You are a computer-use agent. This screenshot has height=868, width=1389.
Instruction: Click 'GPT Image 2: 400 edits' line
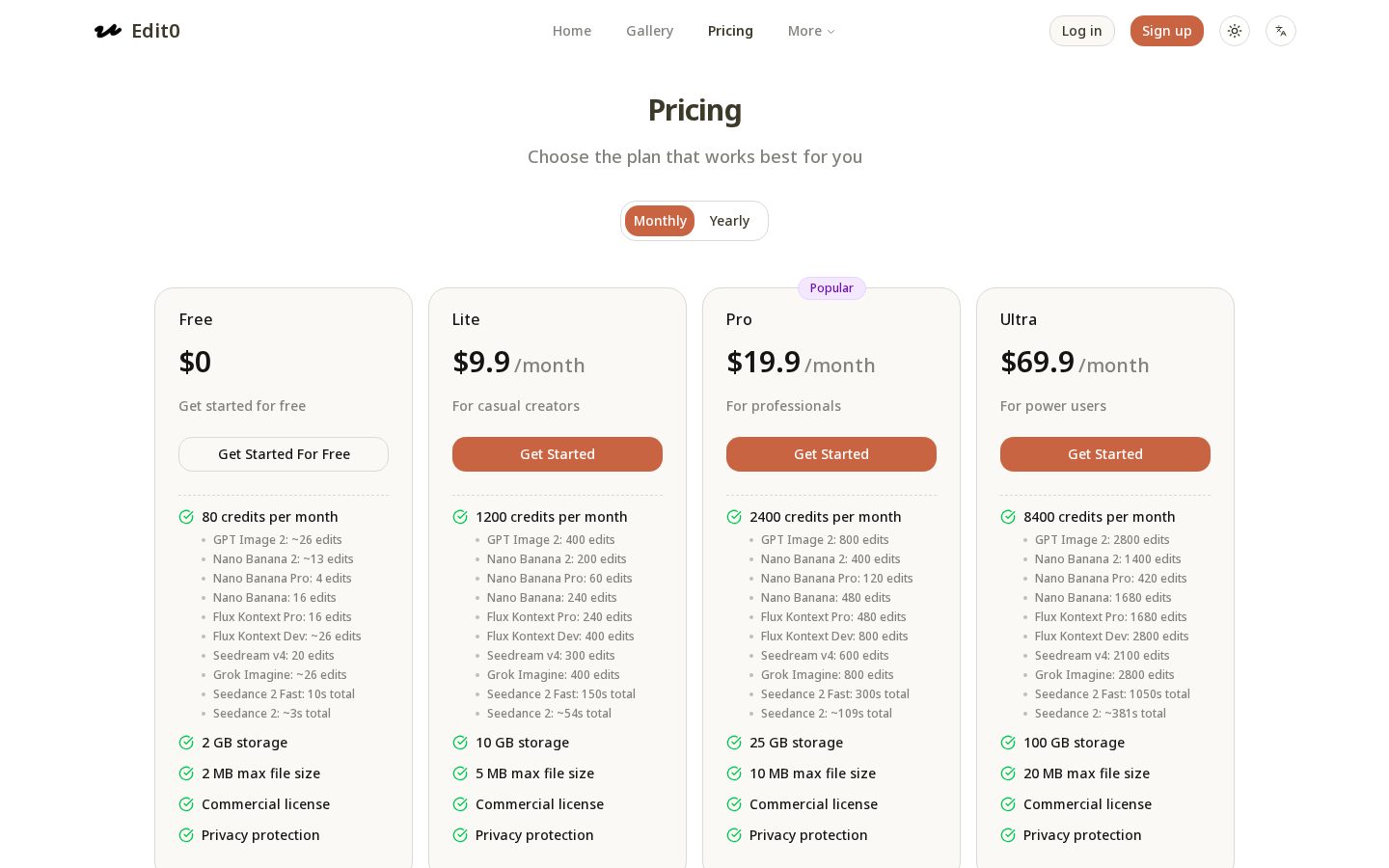tap(551, 540)
